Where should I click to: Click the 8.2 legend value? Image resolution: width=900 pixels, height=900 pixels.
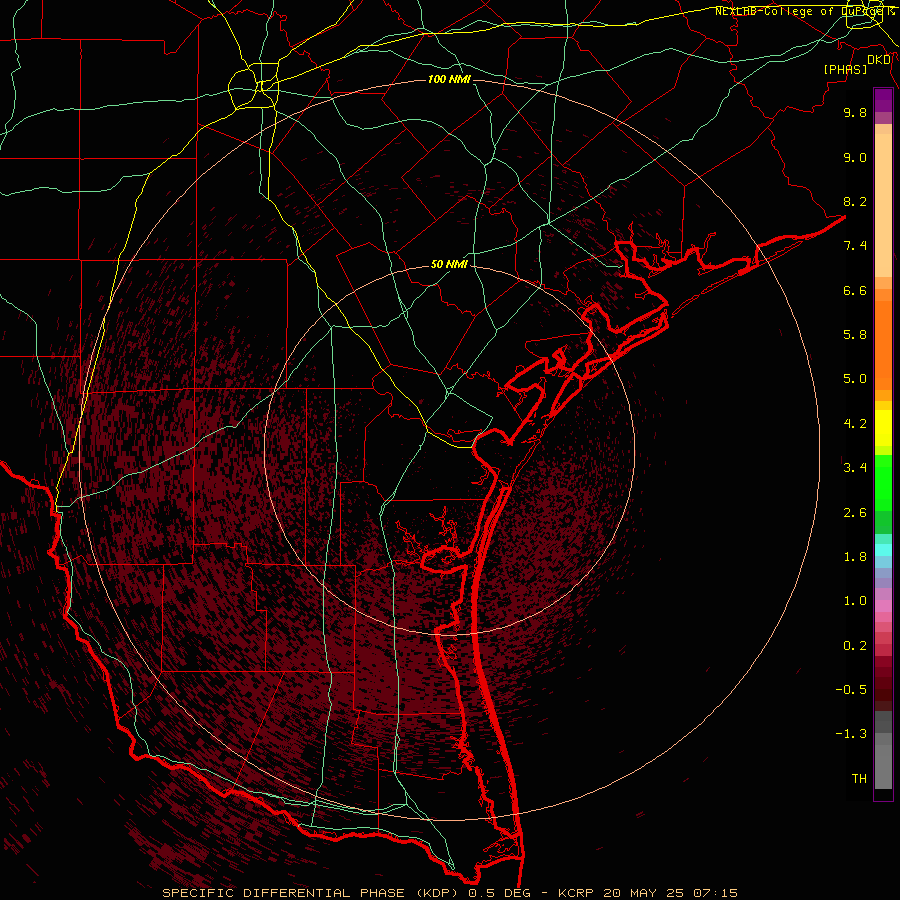click(x=855, y=201)
